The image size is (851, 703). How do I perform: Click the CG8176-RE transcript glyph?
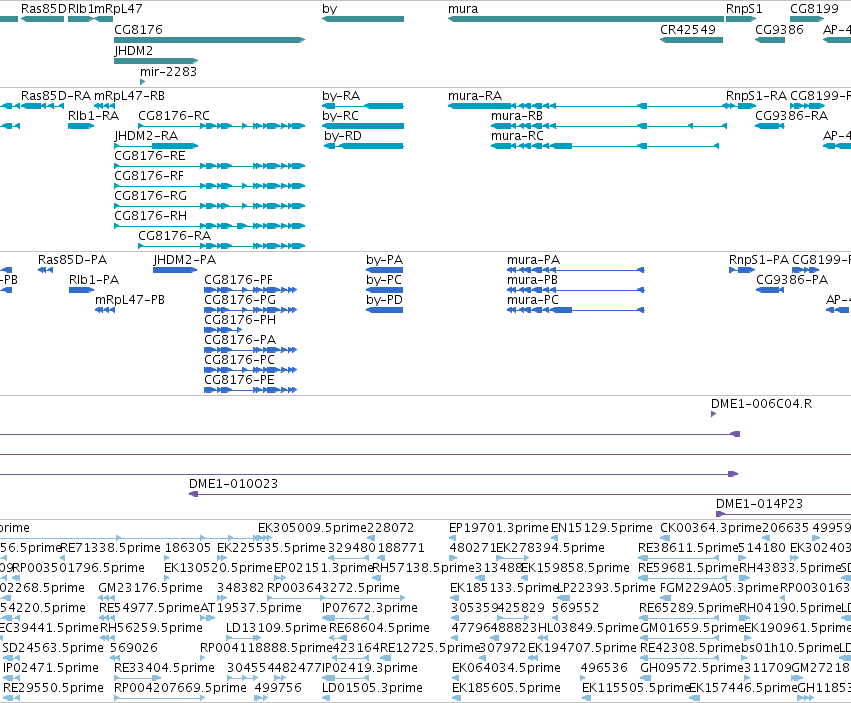[209, 166]
